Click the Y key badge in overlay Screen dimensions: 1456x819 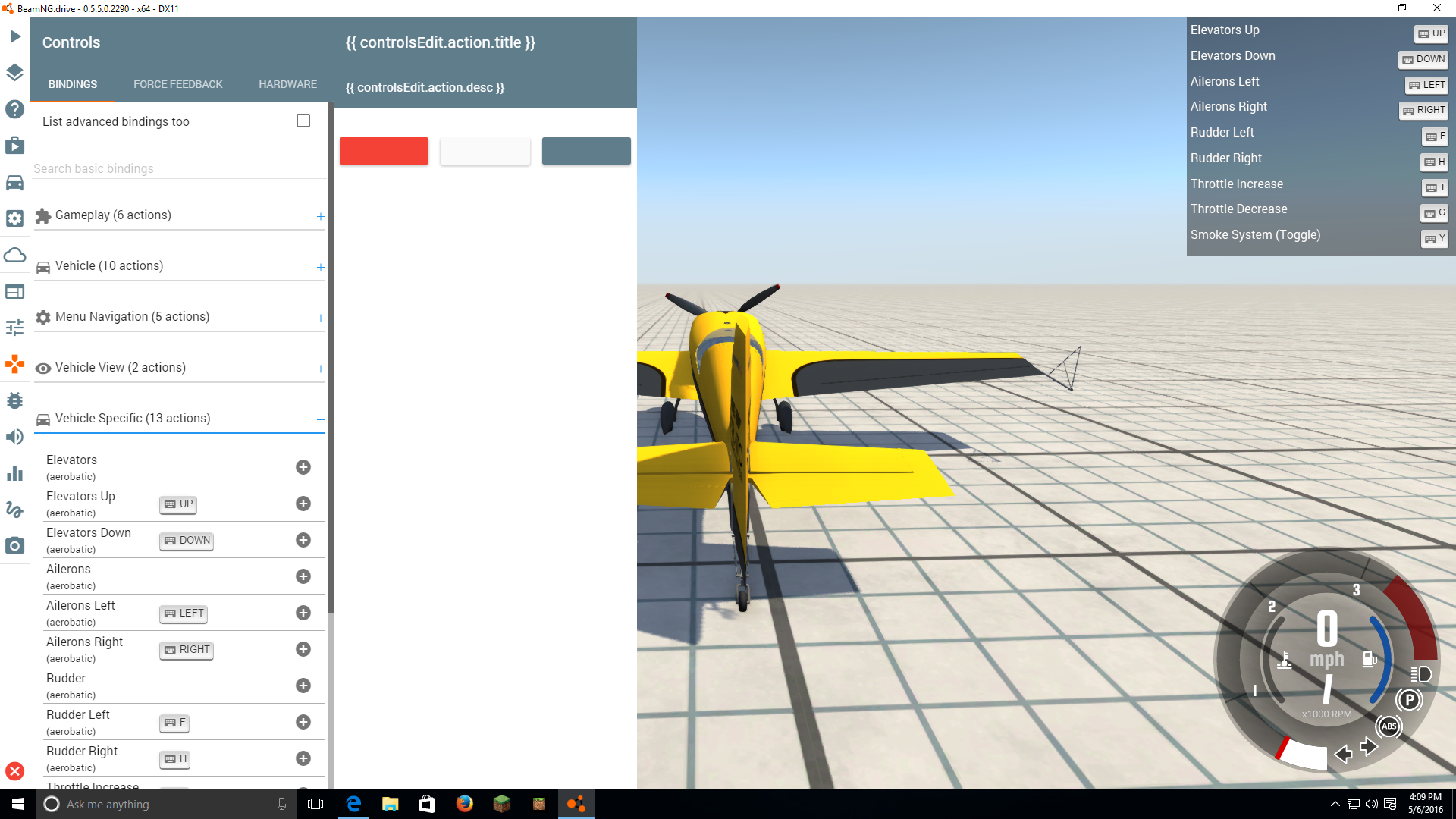1435,239
